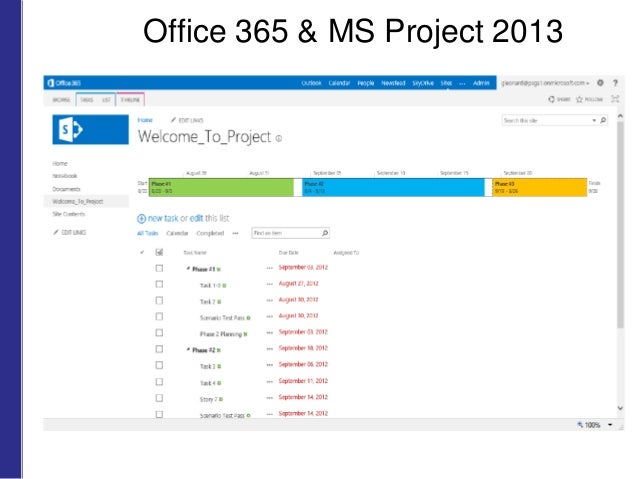Open the TASKS ribbon tab
This screenshot has width=638, height=479.
coord(87,100)
